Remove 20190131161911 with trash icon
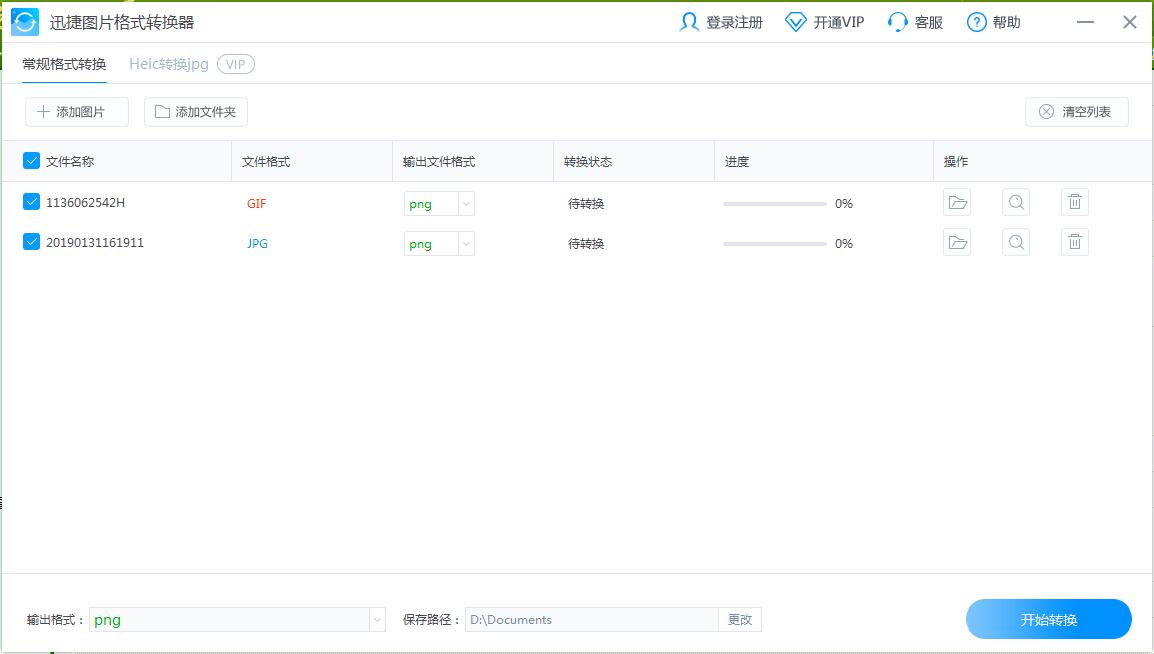Screen dimensions: 1154x654 (1075, 242)
